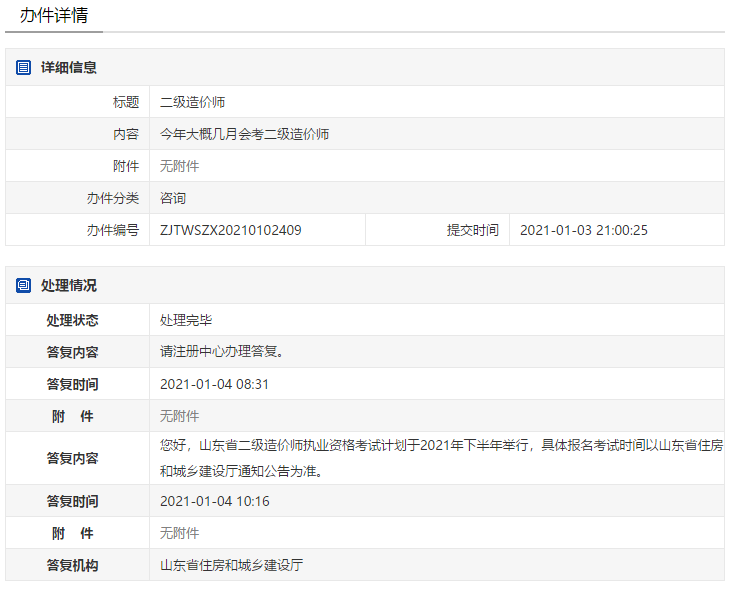The image size is (729, 593).
Task: Click the 提交时间 field label
Action: click(472, 230)
